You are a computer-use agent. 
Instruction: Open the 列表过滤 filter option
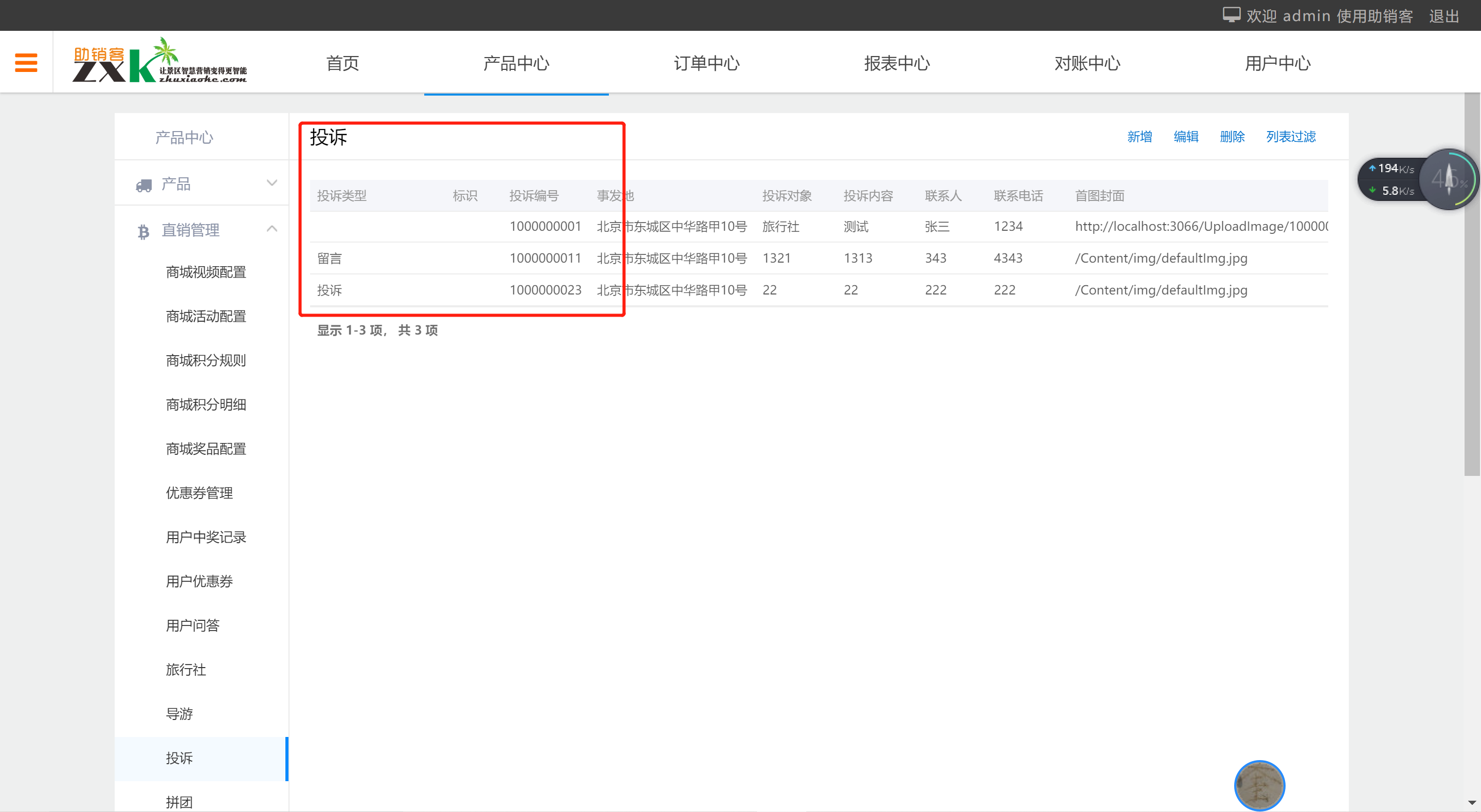1290,137
